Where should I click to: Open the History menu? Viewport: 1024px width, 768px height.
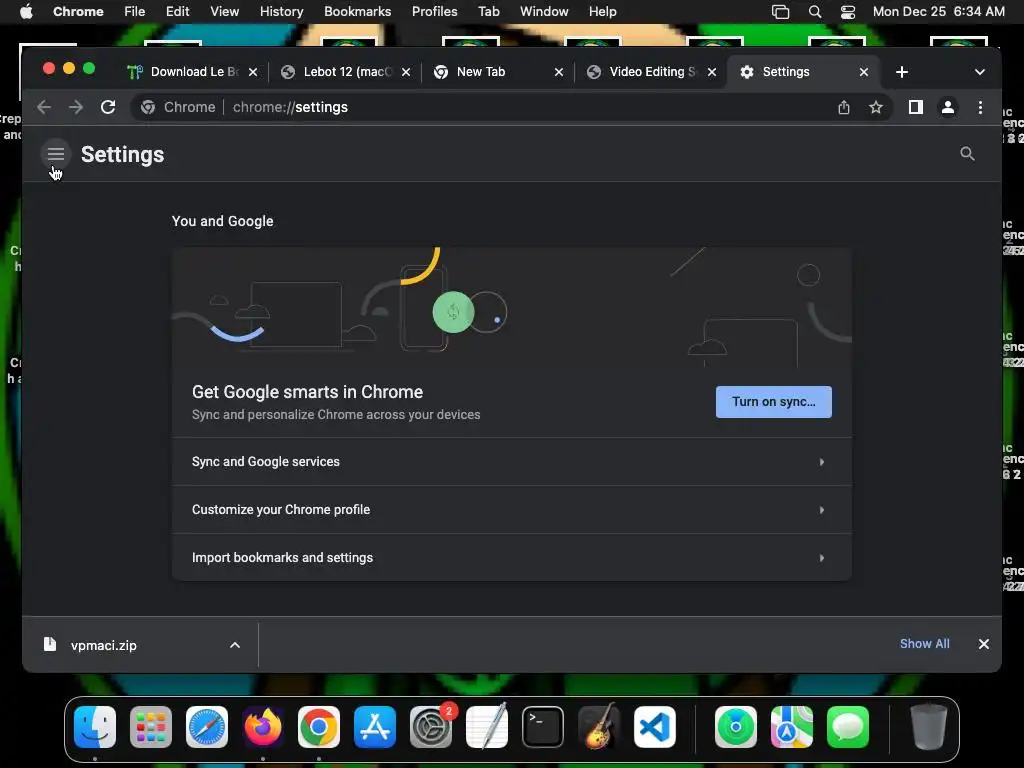281,12
